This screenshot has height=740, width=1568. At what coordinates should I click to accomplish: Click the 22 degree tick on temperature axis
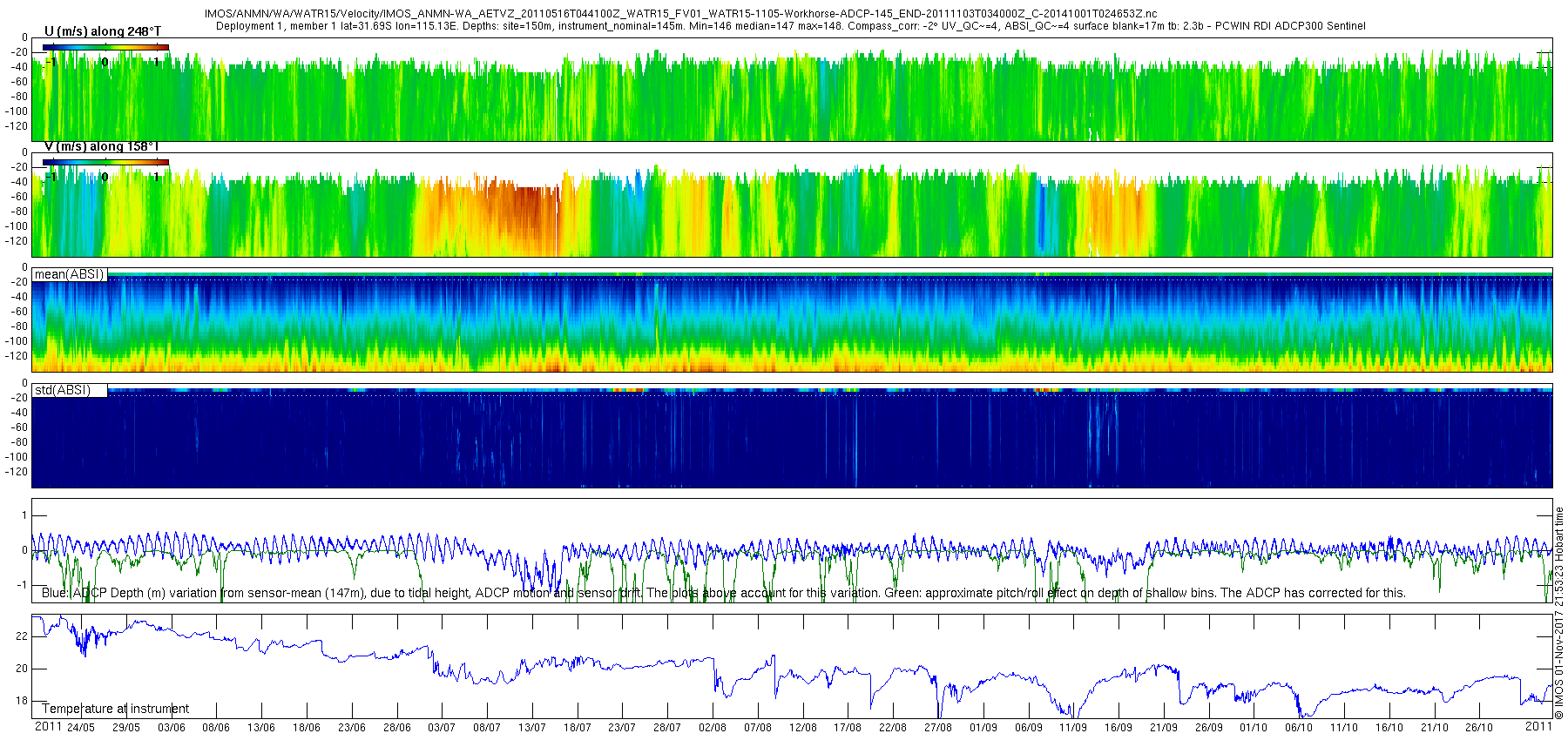click(x=22, y=636)
